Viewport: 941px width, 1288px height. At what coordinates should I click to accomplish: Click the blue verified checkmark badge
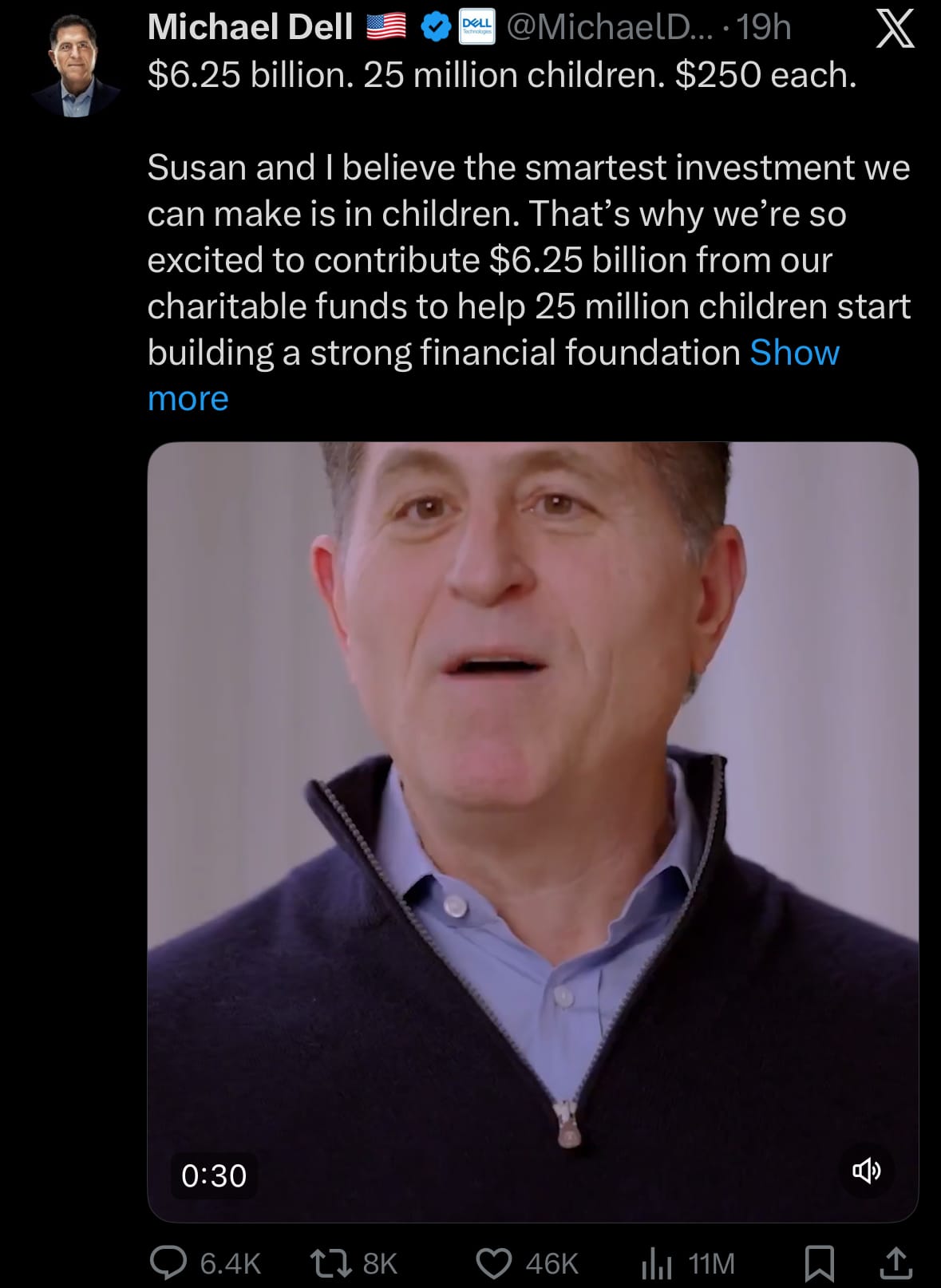pyautogui.click(x=435, y=28)
